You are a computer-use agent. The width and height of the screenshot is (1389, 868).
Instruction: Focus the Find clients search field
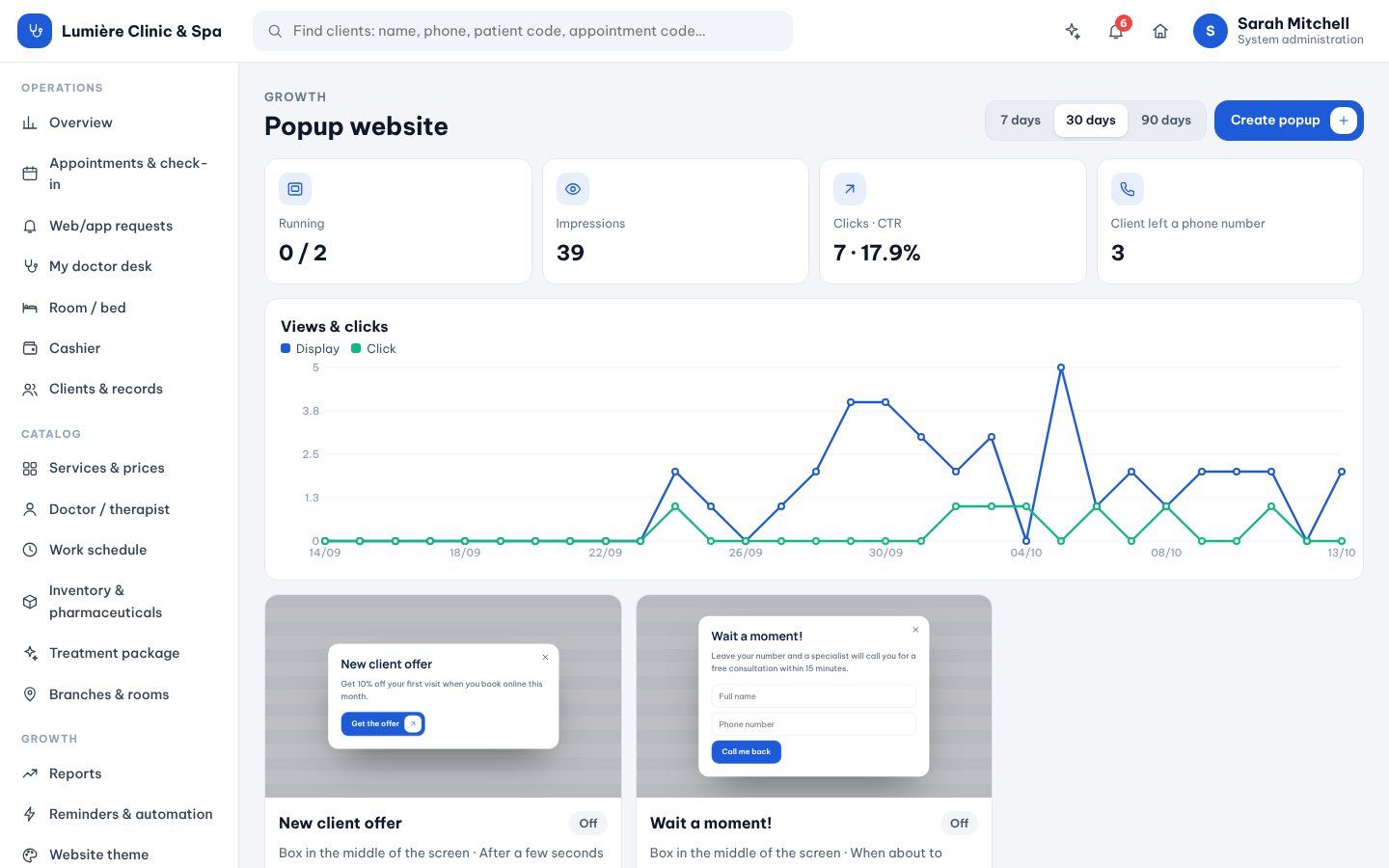point(523,31)
